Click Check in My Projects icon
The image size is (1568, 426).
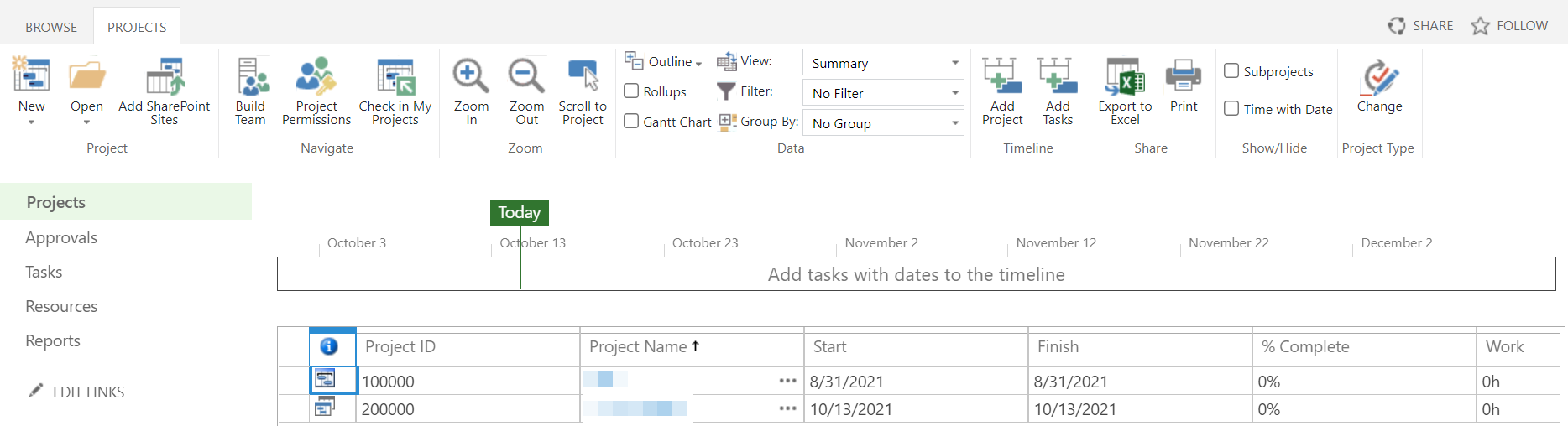click(x=395, y=91)
